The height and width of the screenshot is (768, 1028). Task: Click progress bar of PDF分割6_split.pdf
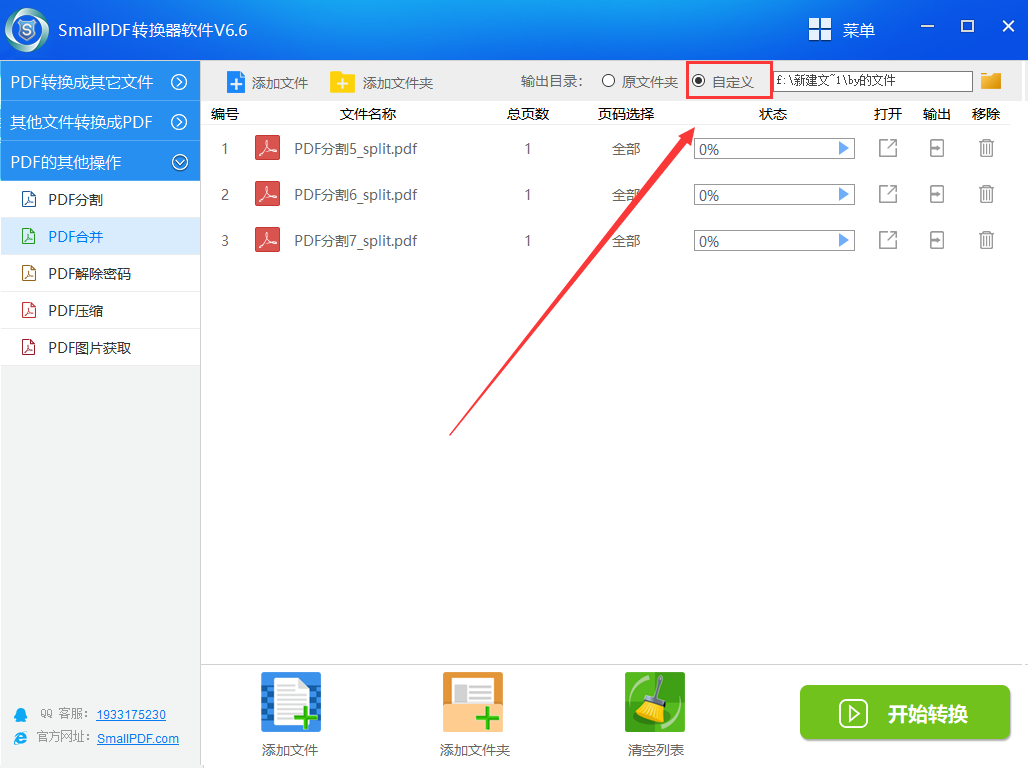click(774, 195)
